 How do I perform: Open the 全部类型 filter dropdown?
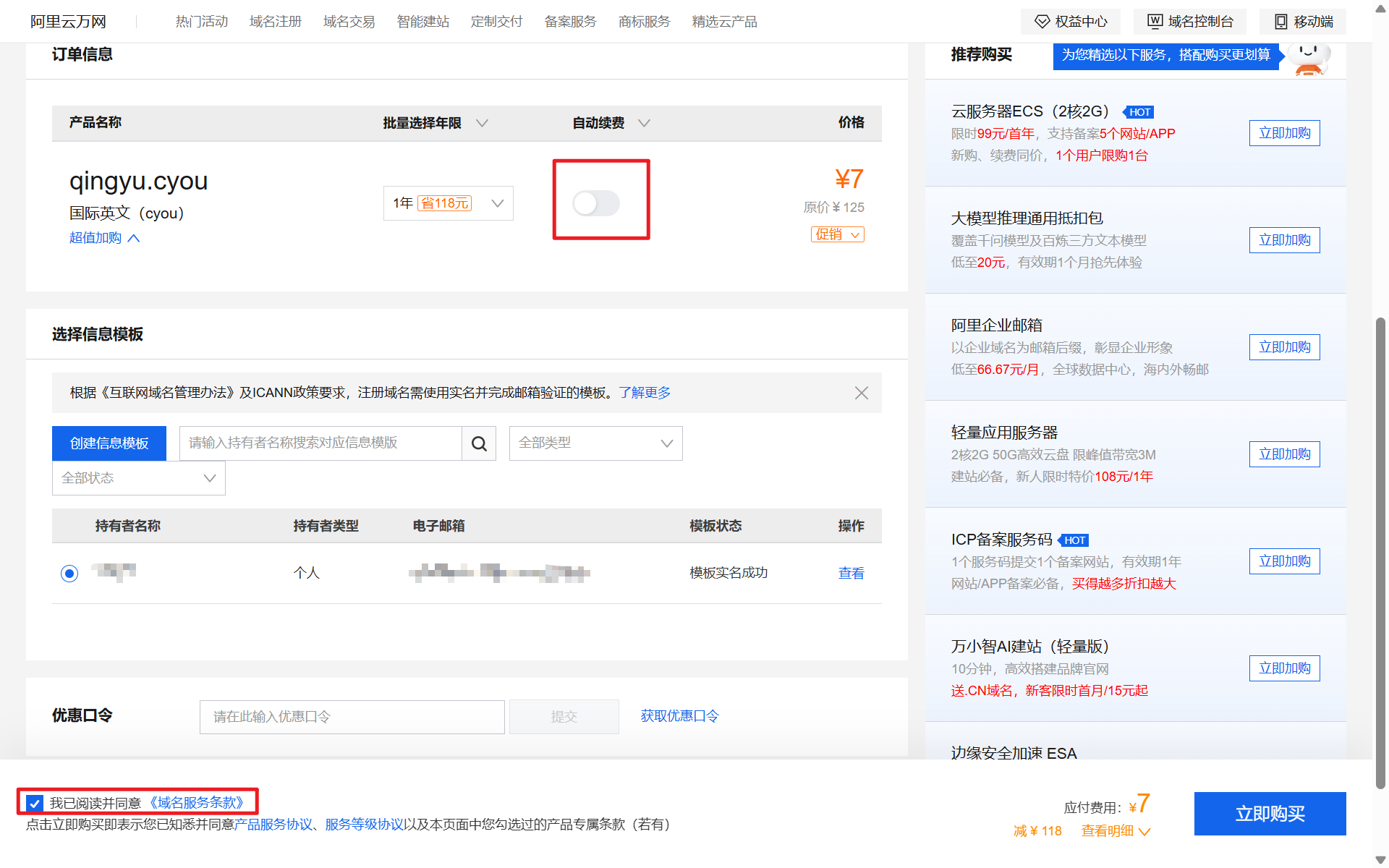point(595,443)
